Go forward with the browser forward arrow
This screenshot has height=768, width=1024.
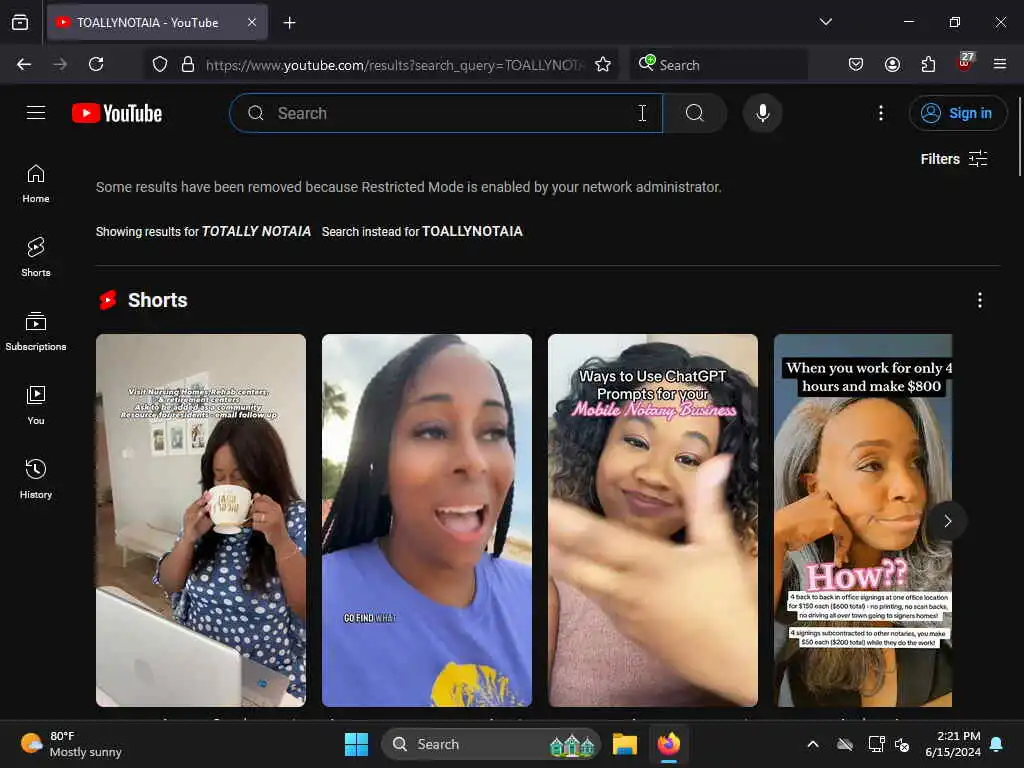pos(60,64)
